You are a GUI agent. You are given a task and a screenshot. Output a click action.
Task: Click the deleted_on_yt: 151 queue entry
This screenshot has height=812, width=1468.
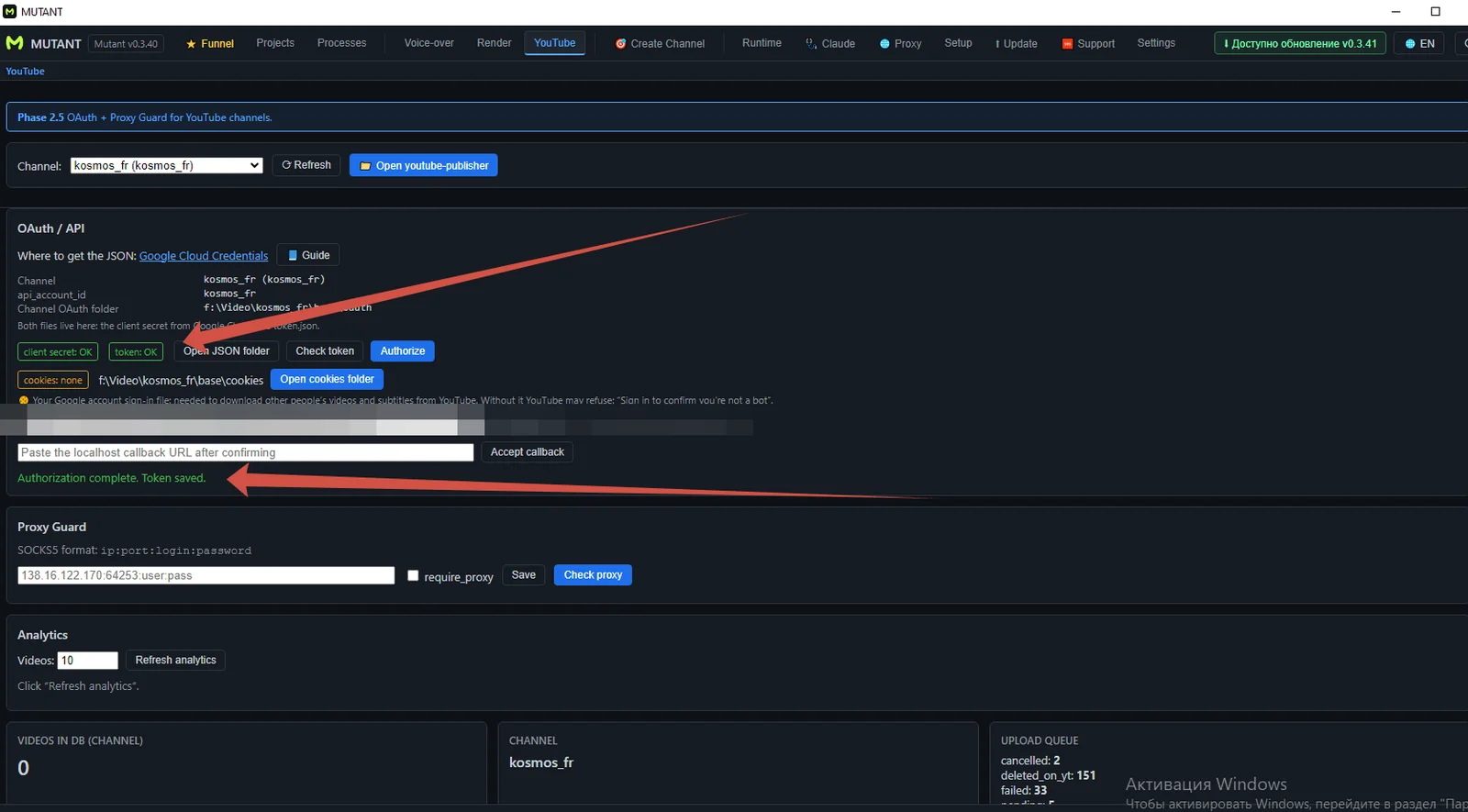(x=1048, y=776)
